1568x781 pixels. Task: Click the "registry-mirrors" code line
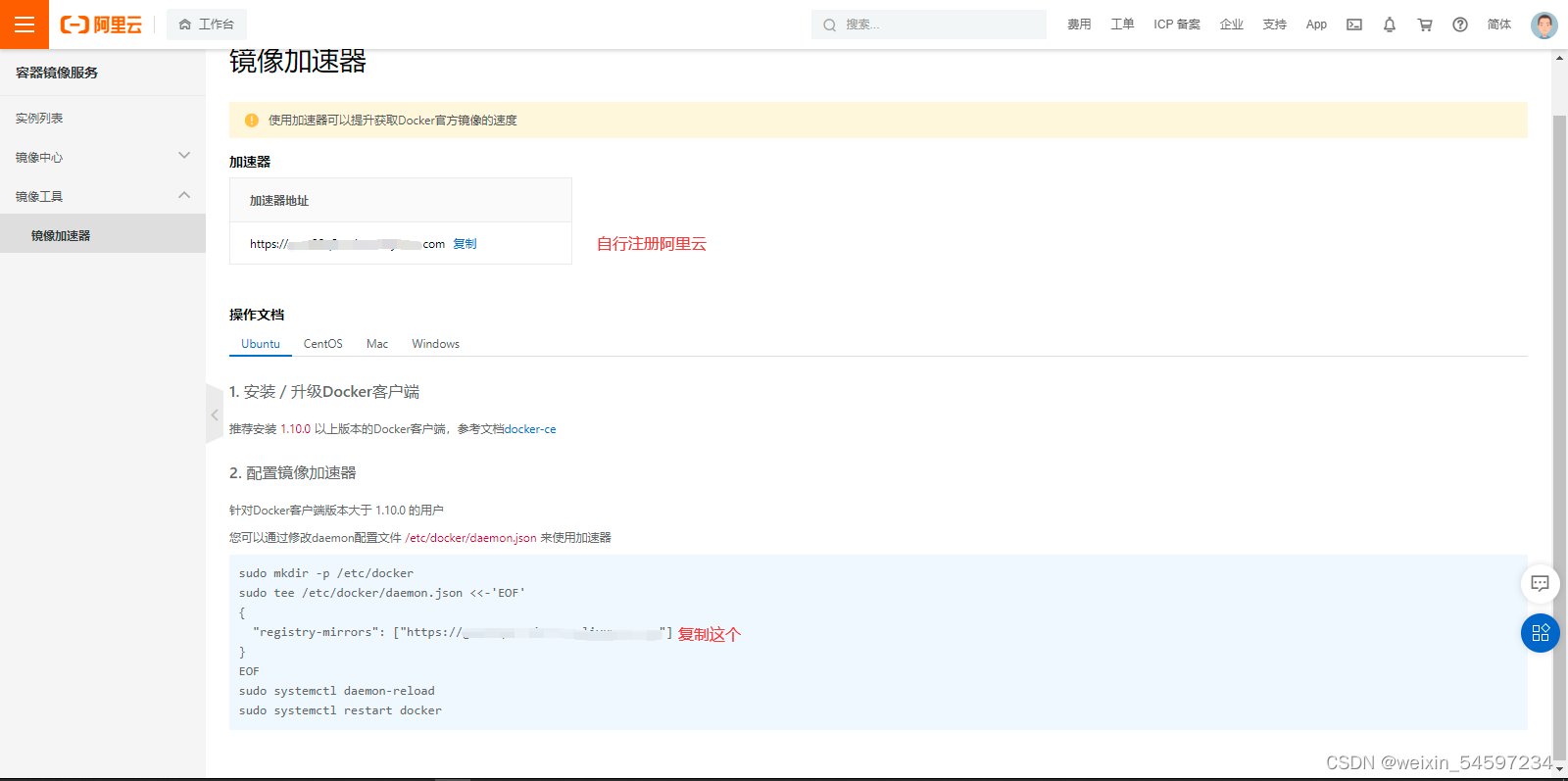(x=463, y=633)
